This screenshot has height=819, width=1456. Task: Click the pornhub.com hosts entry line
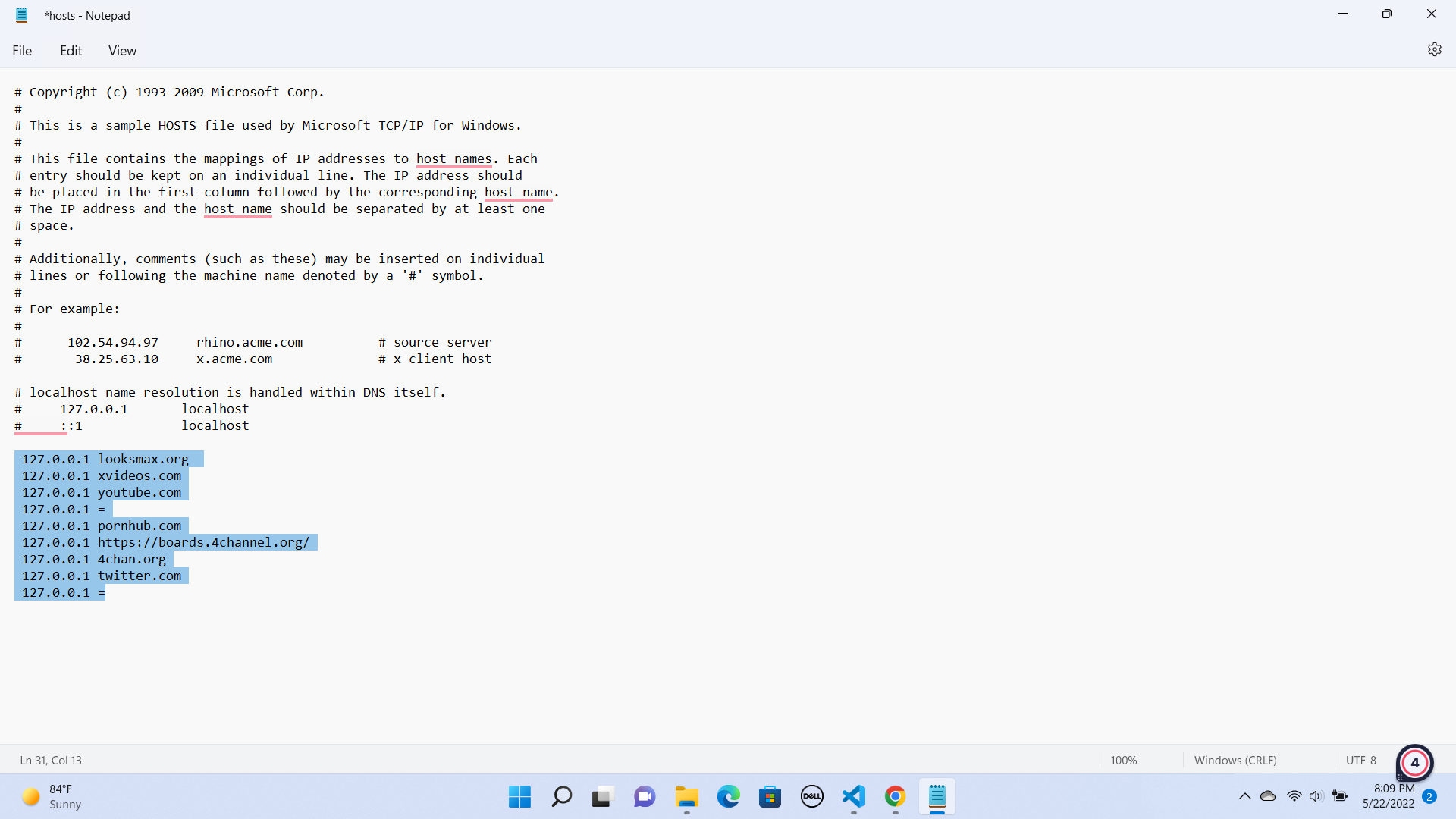tap(102, 526)
